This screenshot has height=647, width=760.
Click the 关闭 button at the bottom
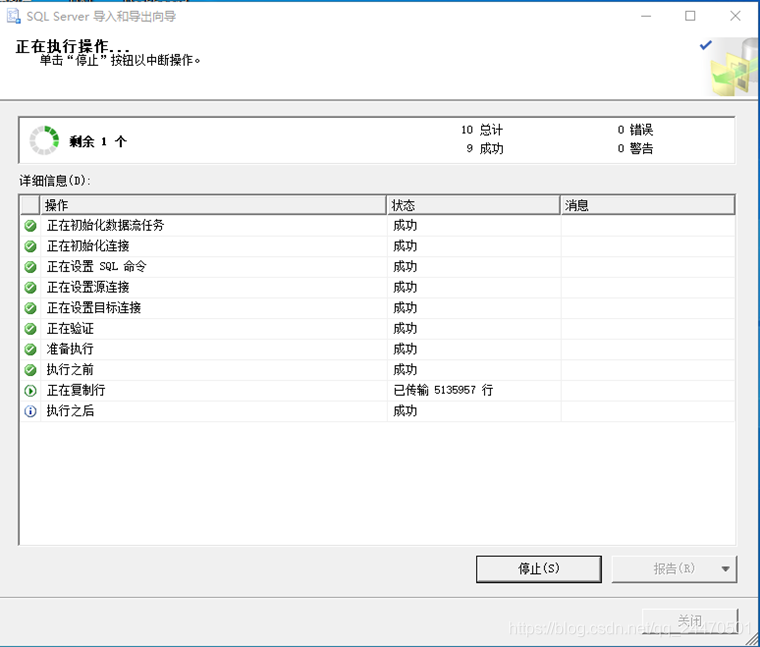689,621
